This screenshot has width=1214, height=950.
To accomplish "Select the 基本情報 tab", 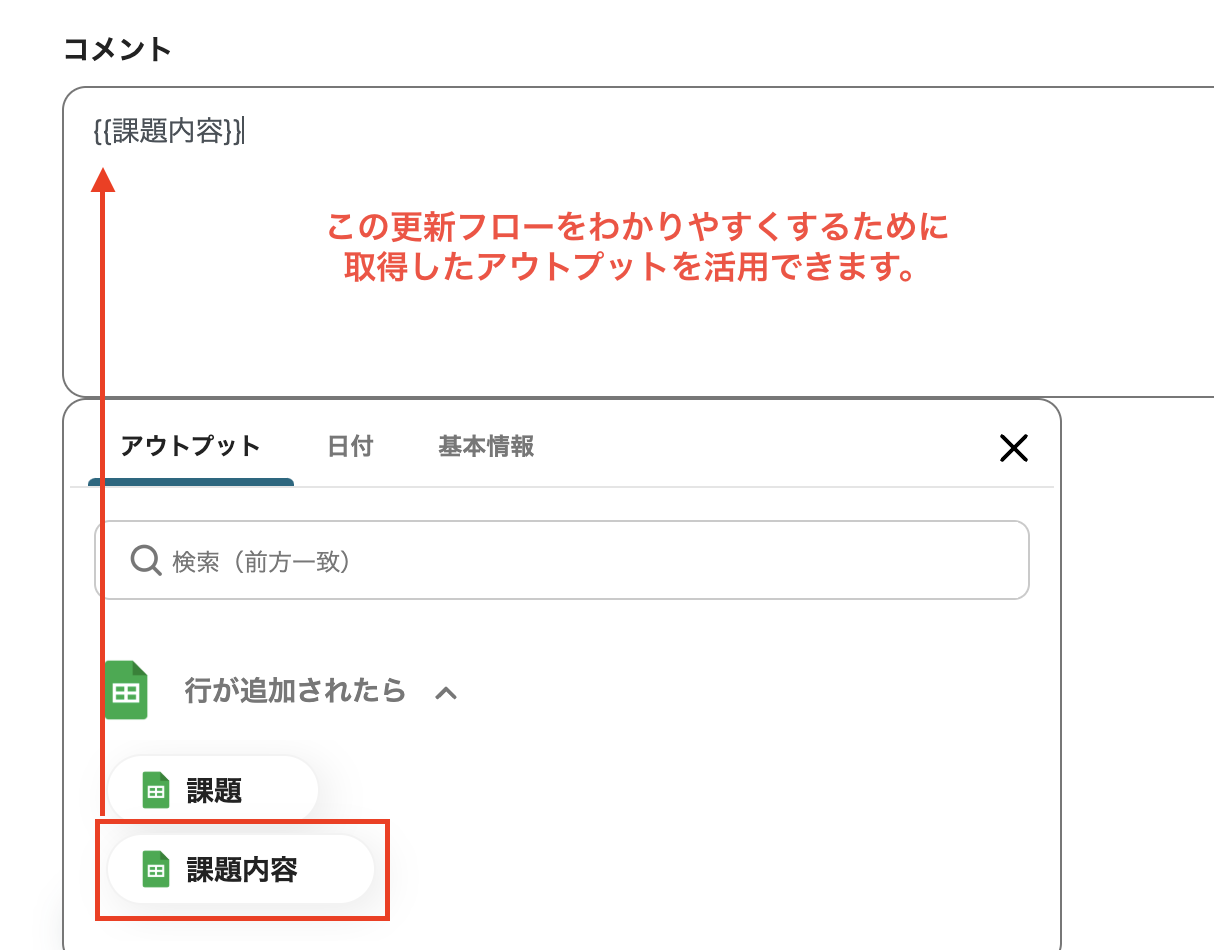I will click(x=486, y=446).
